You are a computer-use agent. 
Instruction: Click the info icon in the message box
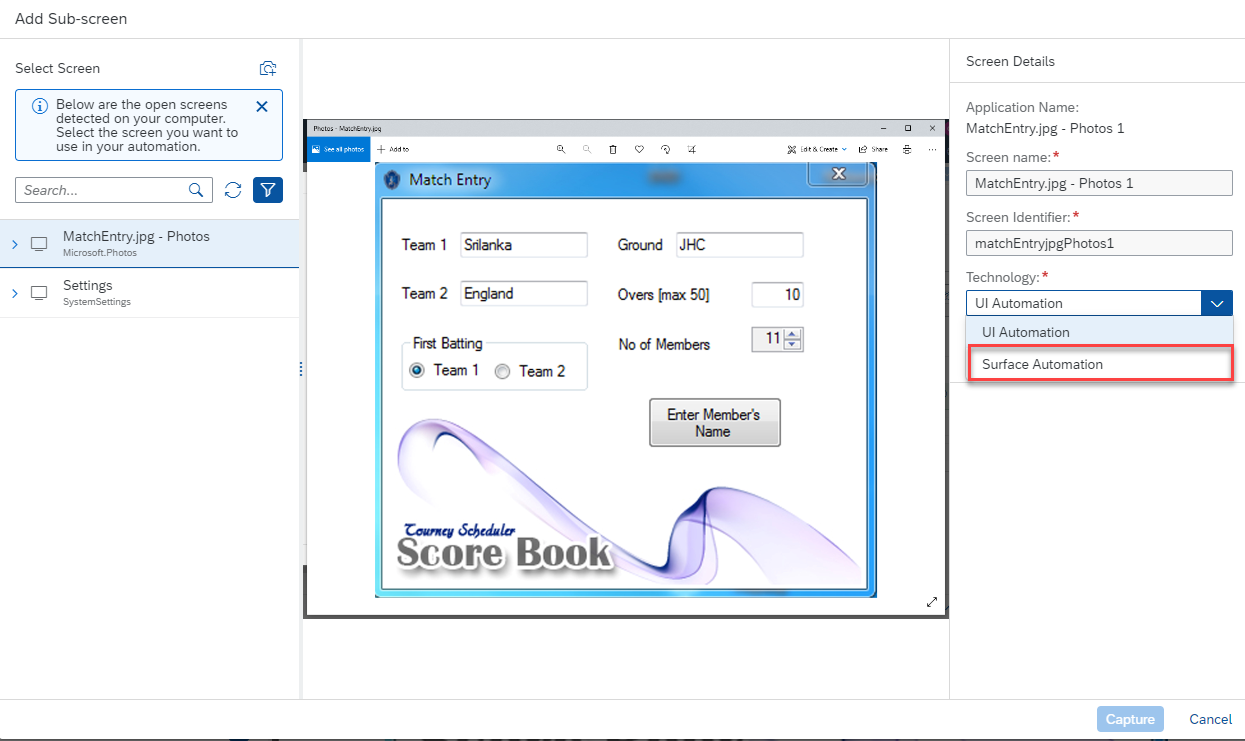point(40,106)
